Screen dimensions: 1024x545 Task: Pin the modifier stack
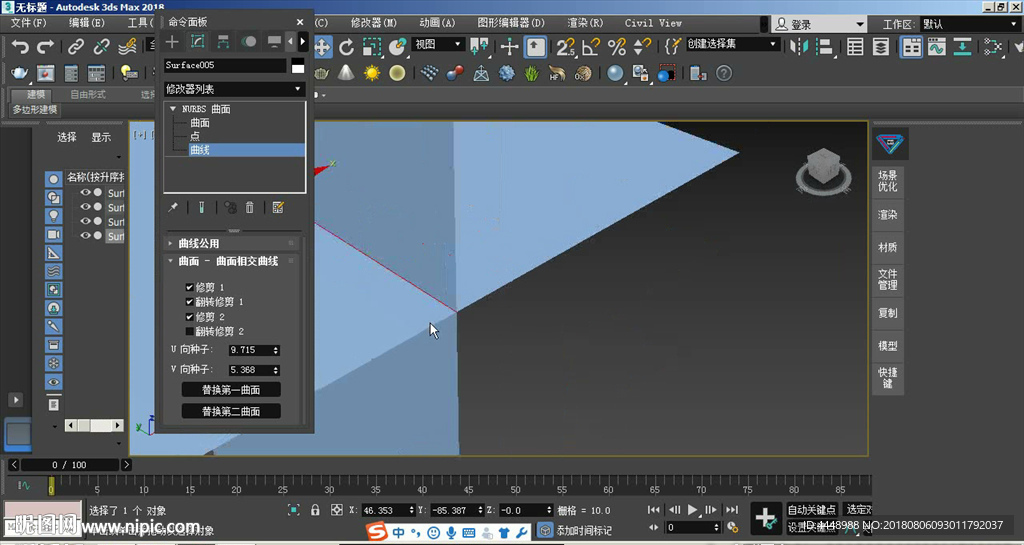tap(173, 208)
